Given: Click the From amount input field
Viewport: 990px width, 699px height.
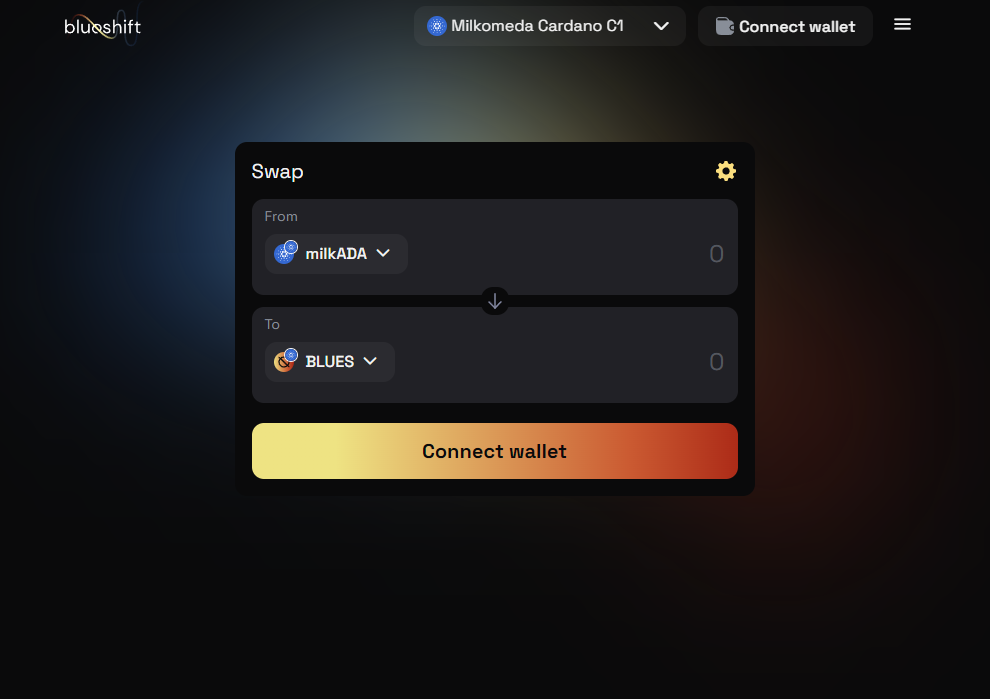Looking at the screenshot, I should 568,254.
